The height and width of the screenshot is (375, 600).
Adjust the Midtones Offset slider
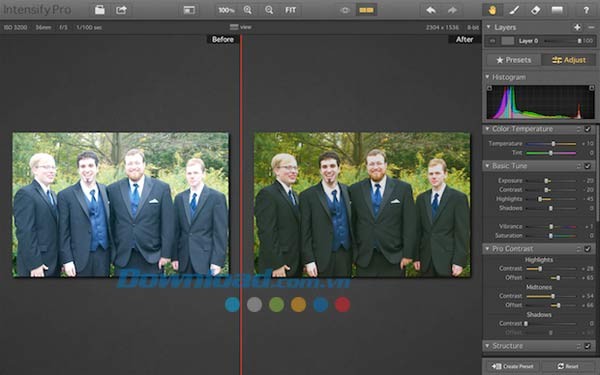point(551,305)
